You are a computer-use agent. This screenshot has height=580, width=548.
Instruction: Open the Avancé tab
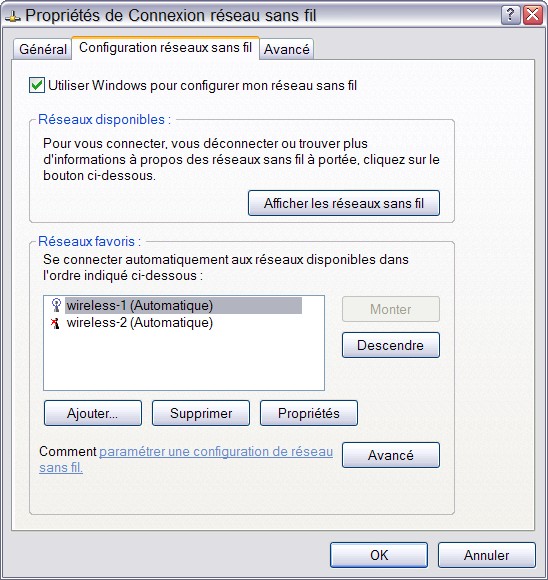tap(287, 49)
